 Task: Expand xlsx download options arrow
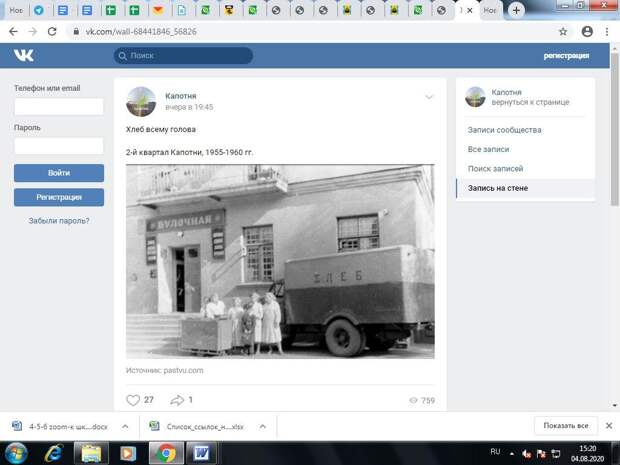[263, 426]
